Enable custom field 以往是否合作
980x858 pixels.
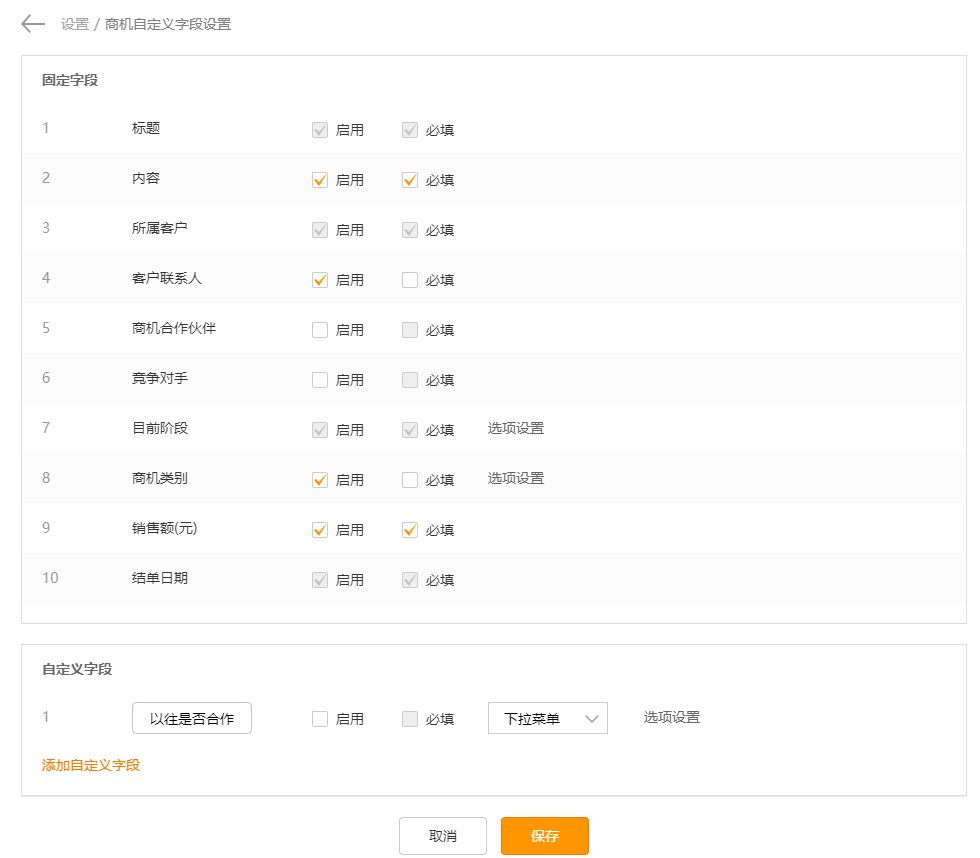pyautogui.click(x=320, y=719)
